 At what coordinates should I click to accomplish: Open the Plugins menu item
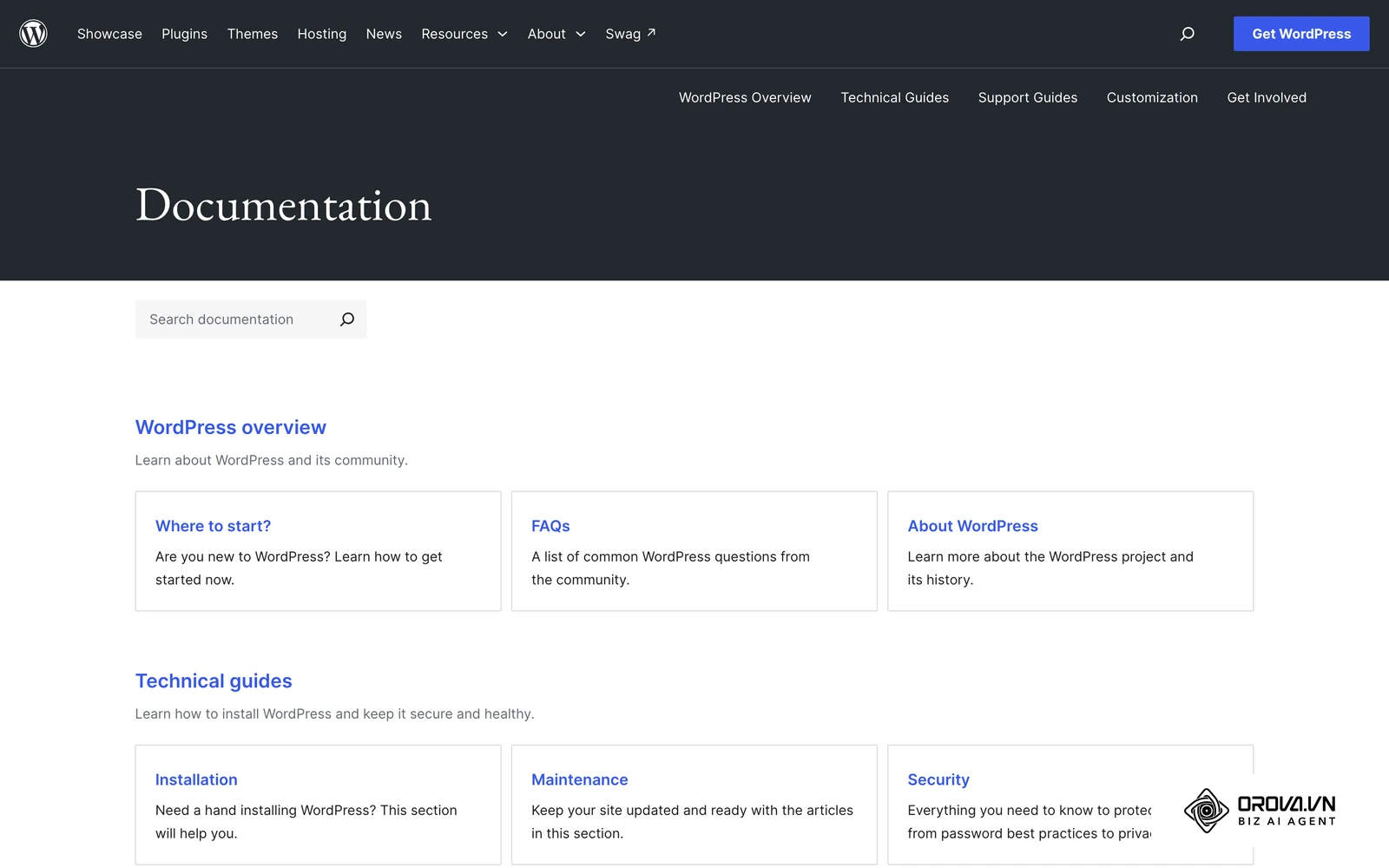[184, 34]
